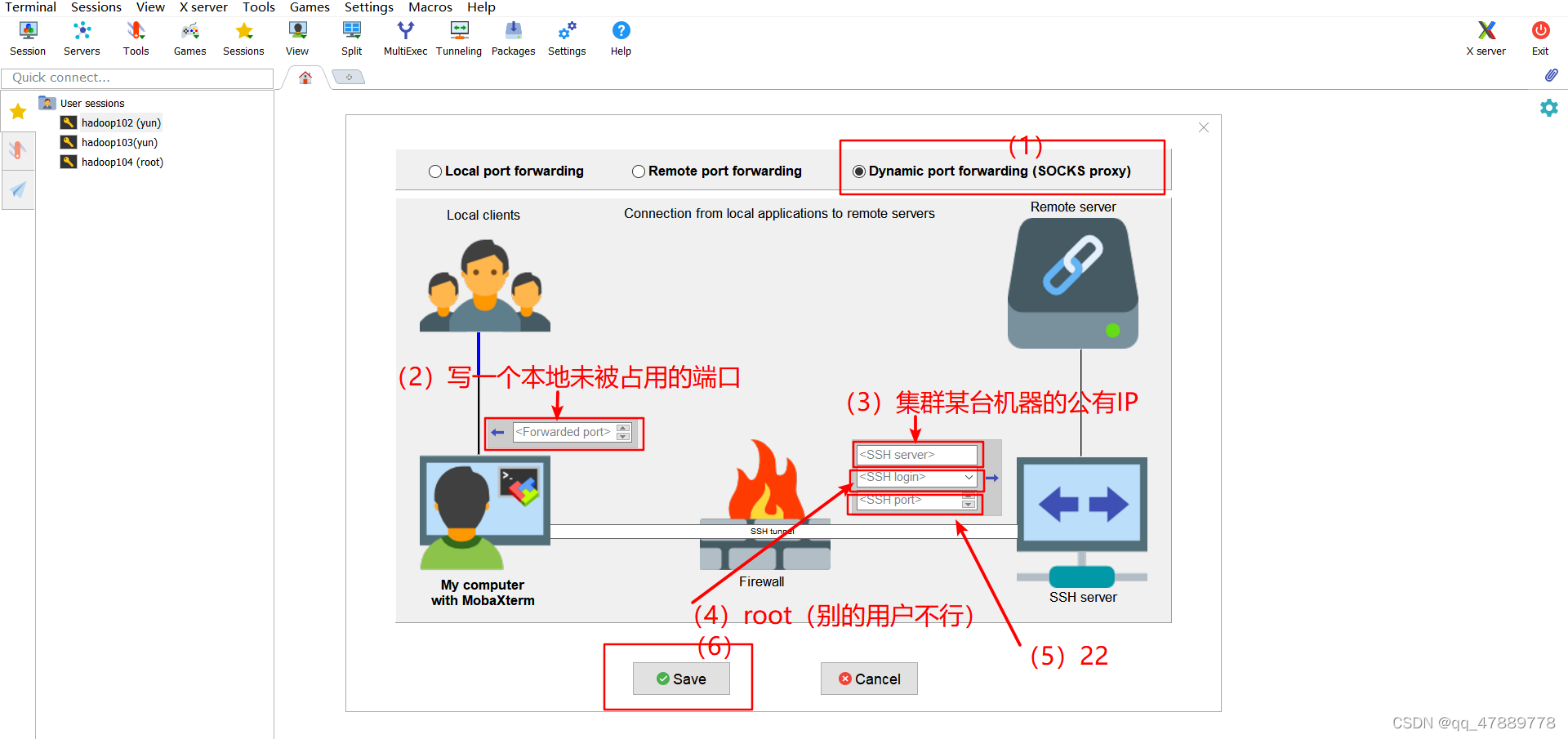Click the Save button

681,679
